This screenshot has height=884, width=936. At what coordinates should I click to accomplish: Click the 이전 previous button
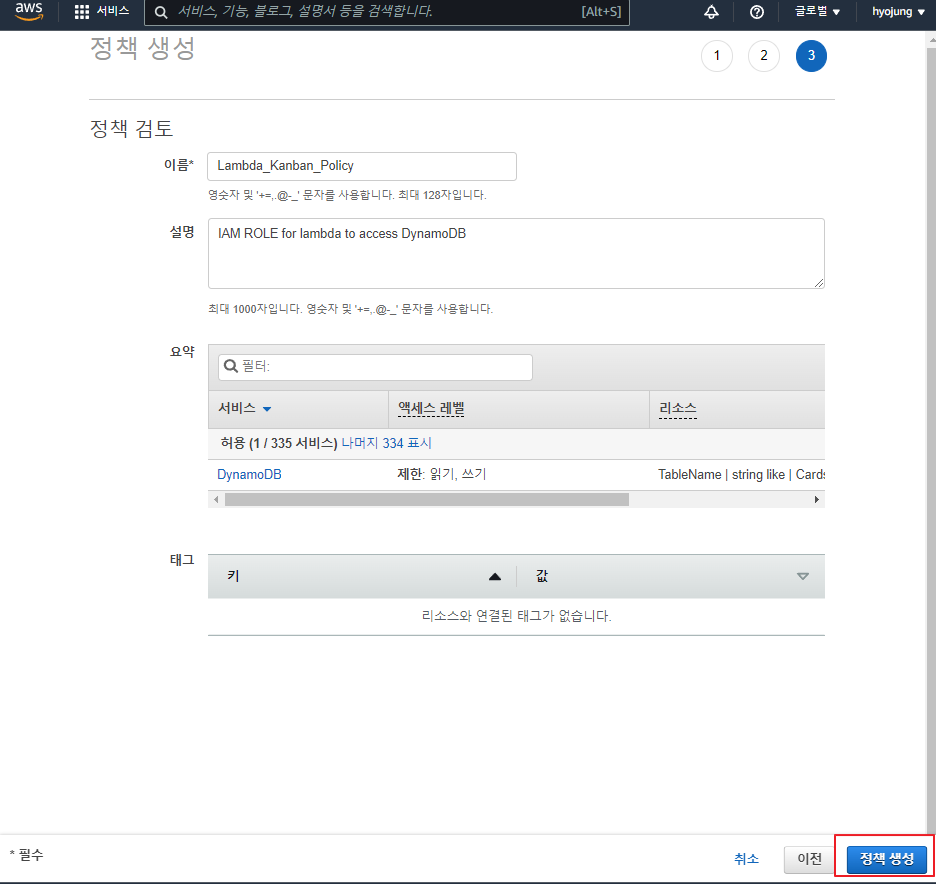[809, 859]
